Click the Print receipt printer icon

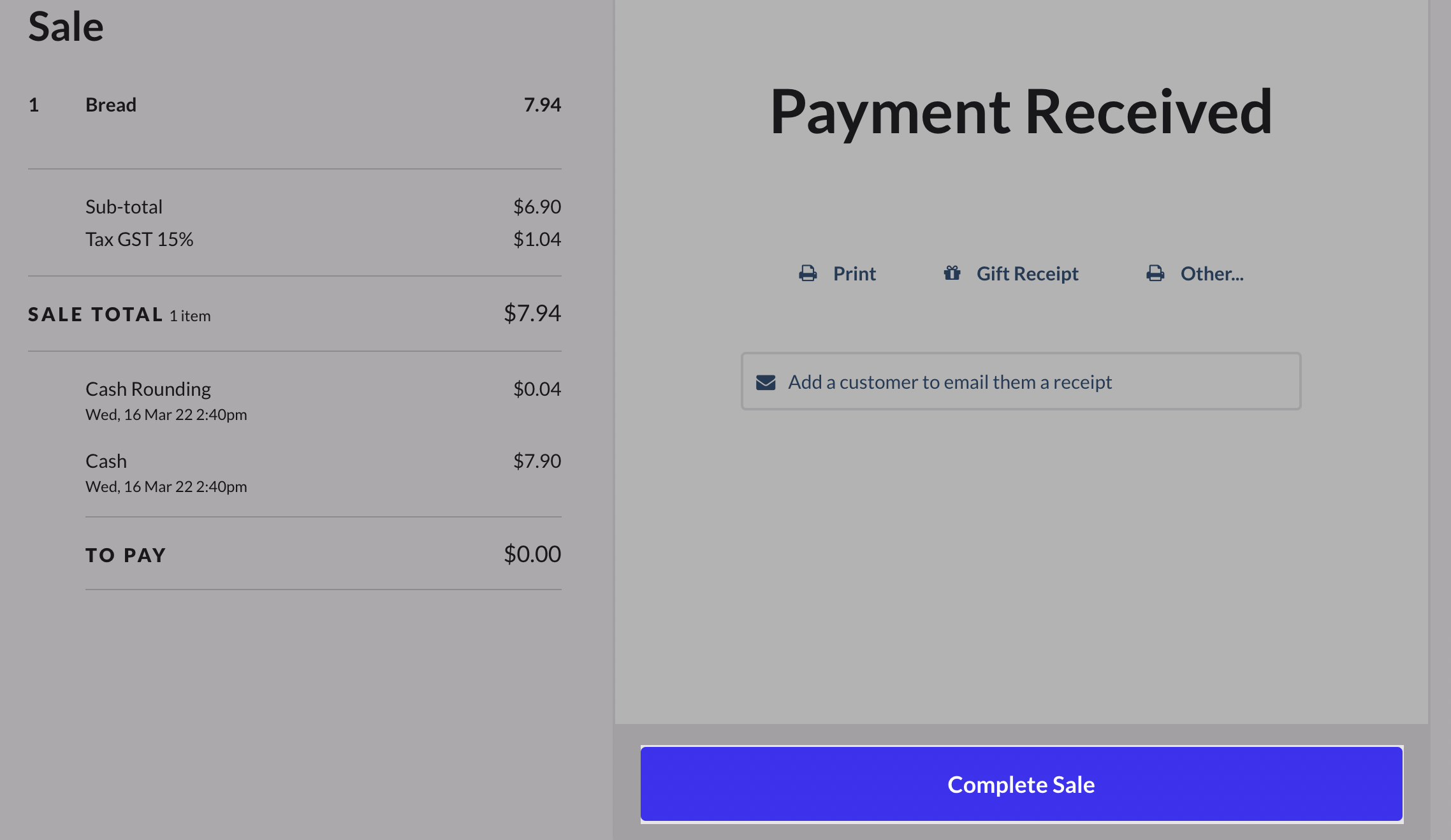pos(808,273)
